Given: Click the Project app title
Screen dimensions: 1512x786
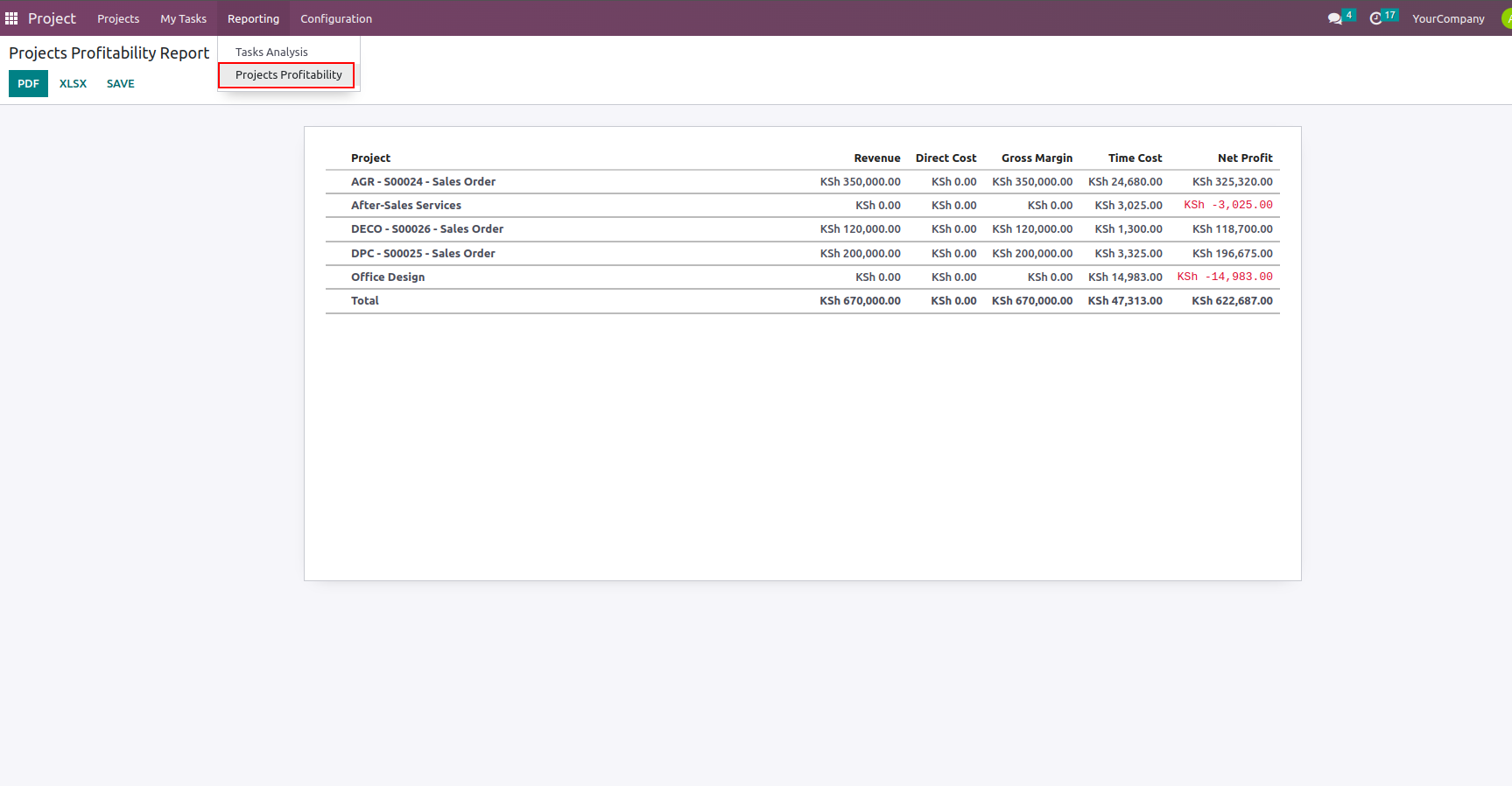Looking at the screenshot, I should pos(52,18).
